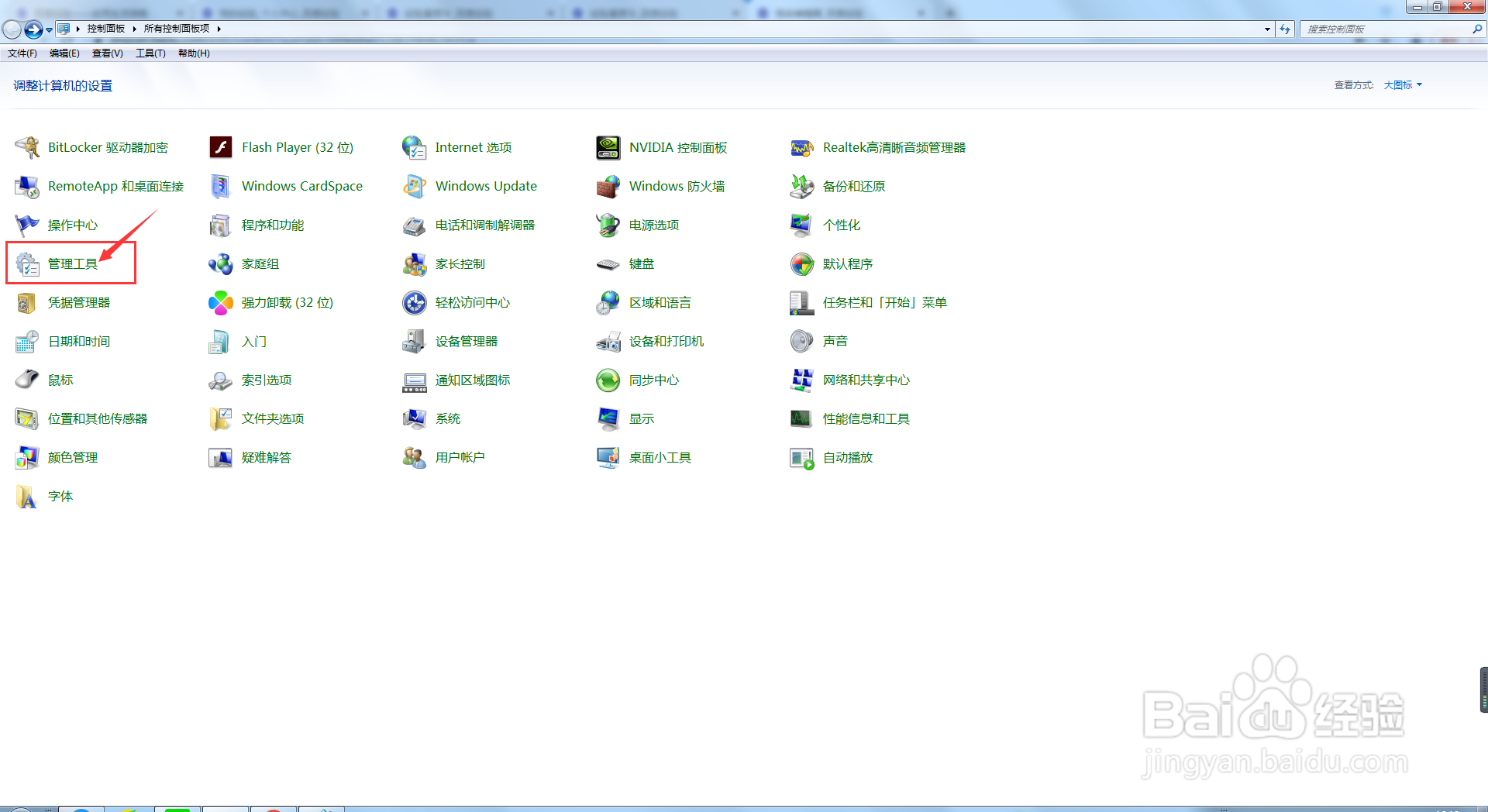Open the 同步中心 green icon
Screen dimensions: 1488x812
(608, 380)
